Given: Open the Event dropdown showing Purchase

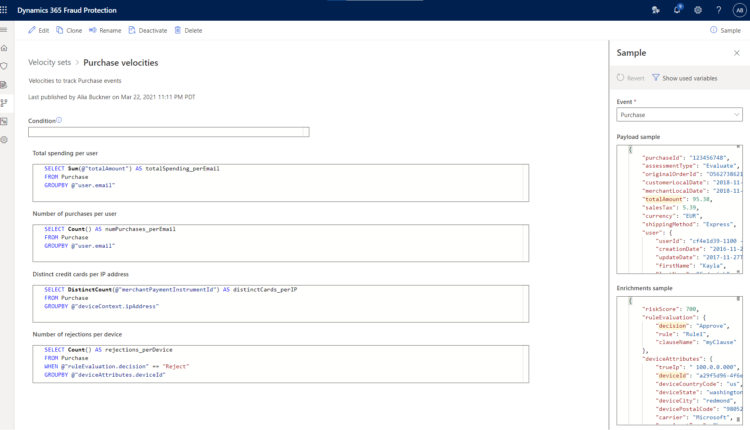Looking at the screenshot, I should (679, 115).
